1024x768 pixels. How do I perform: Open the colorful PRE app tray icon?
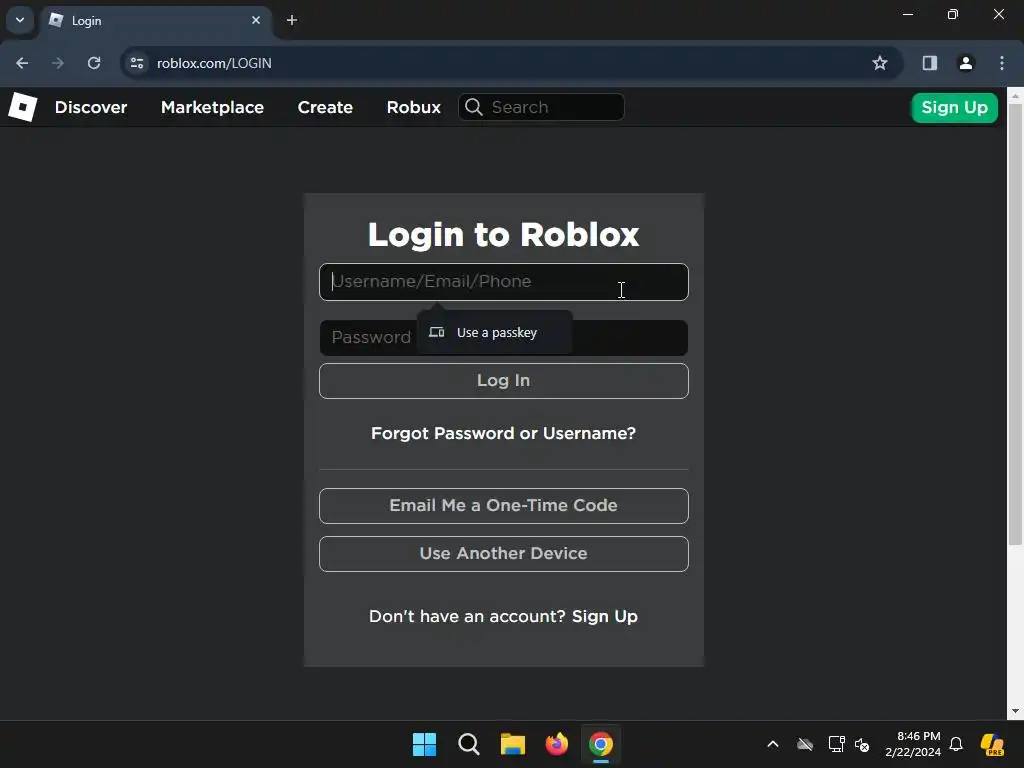coord(992,744)
